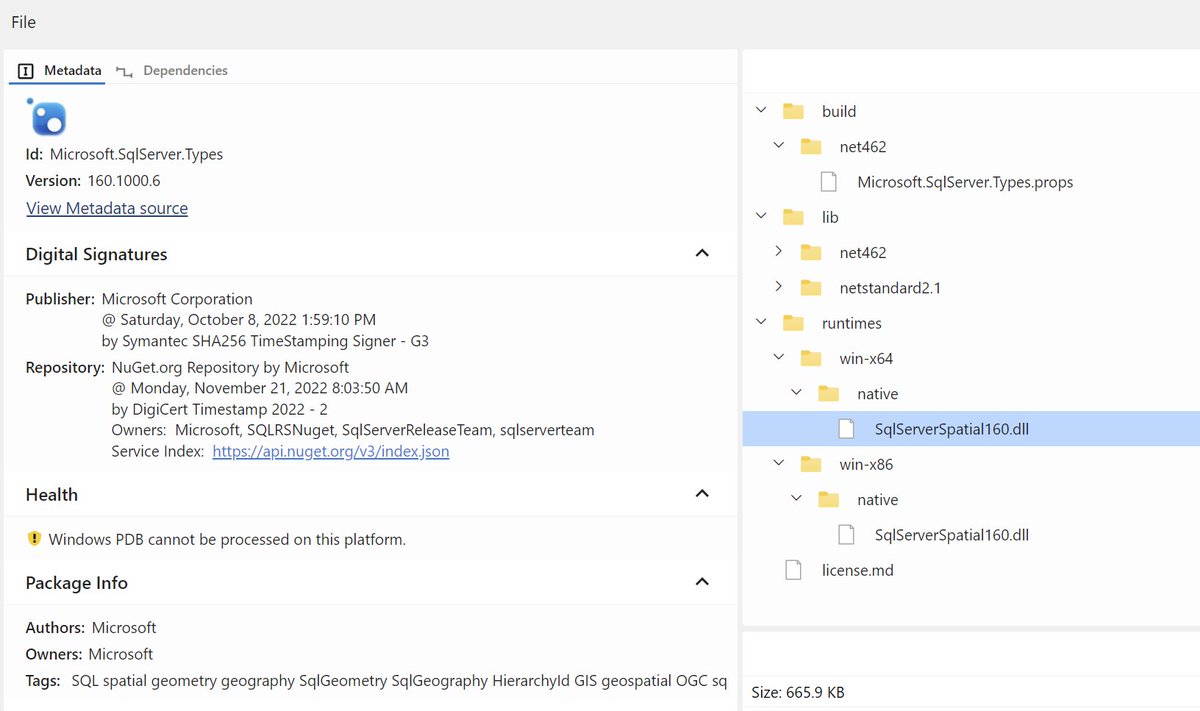Screen dimensions: 1200x711
Task: Click the netstandard2.1 folder icon
Action: coord(811,288)
